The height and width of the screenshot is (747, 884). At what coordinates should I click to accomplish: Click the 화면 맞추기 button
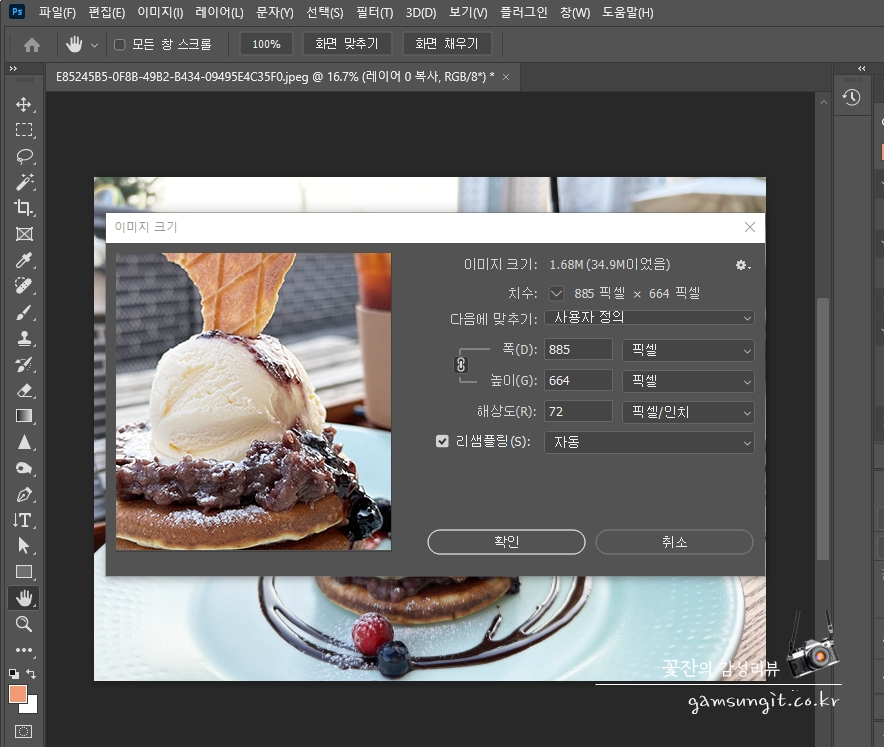[x=347, y=44]
